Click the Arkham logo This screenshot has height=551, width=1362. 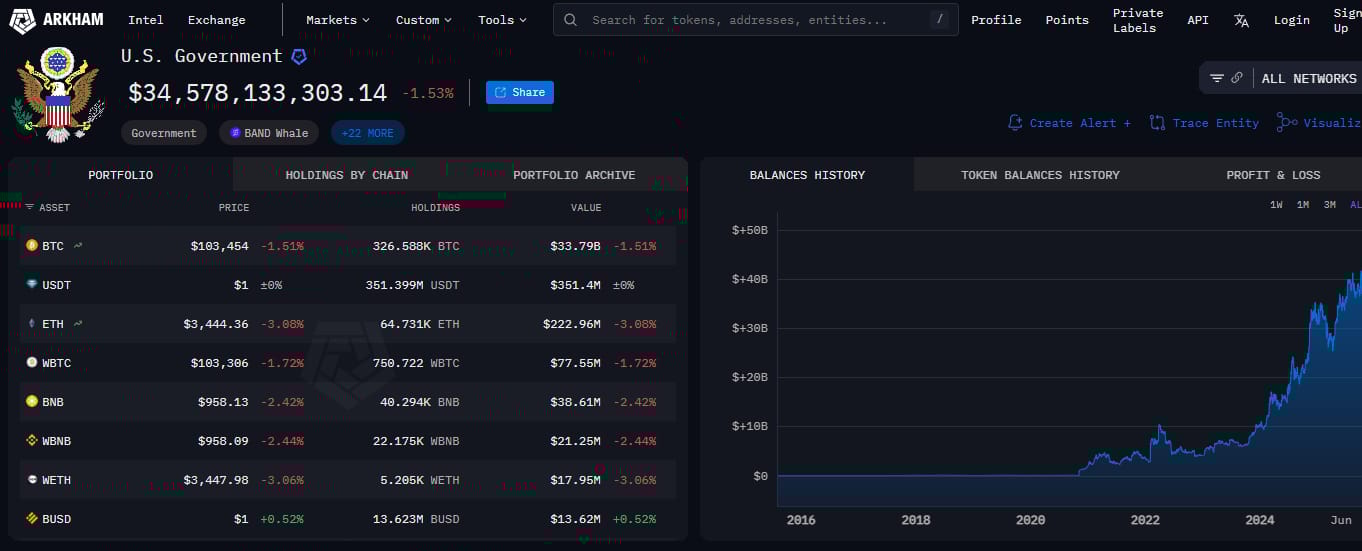coord(57,19)
